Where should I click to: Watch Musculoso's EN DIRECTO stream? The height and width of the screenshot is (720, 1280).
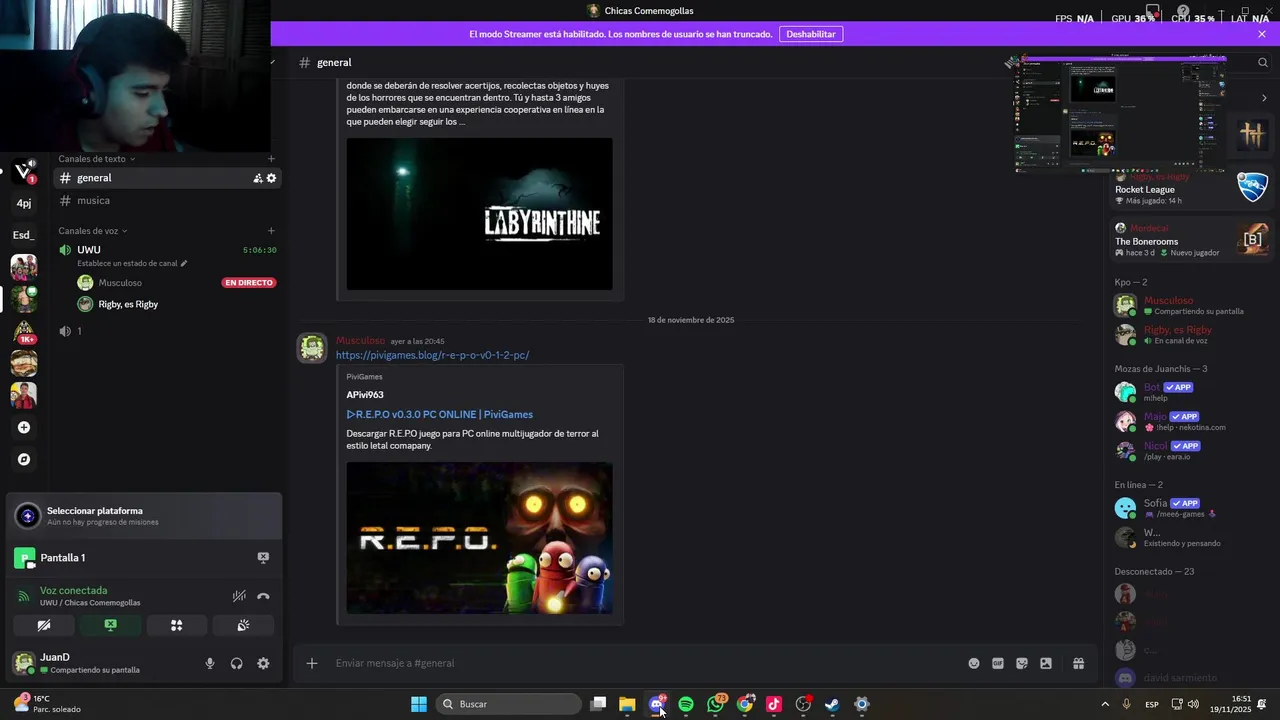coord(249,283)
